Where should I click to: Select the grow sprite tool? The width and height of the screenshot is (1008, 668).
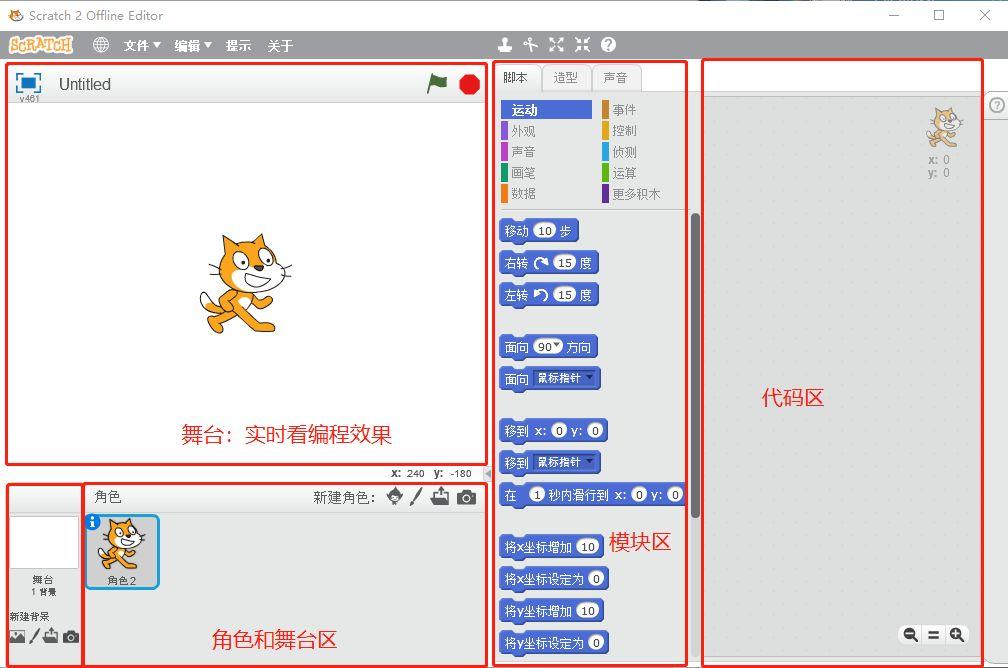[x=557, y=44]
